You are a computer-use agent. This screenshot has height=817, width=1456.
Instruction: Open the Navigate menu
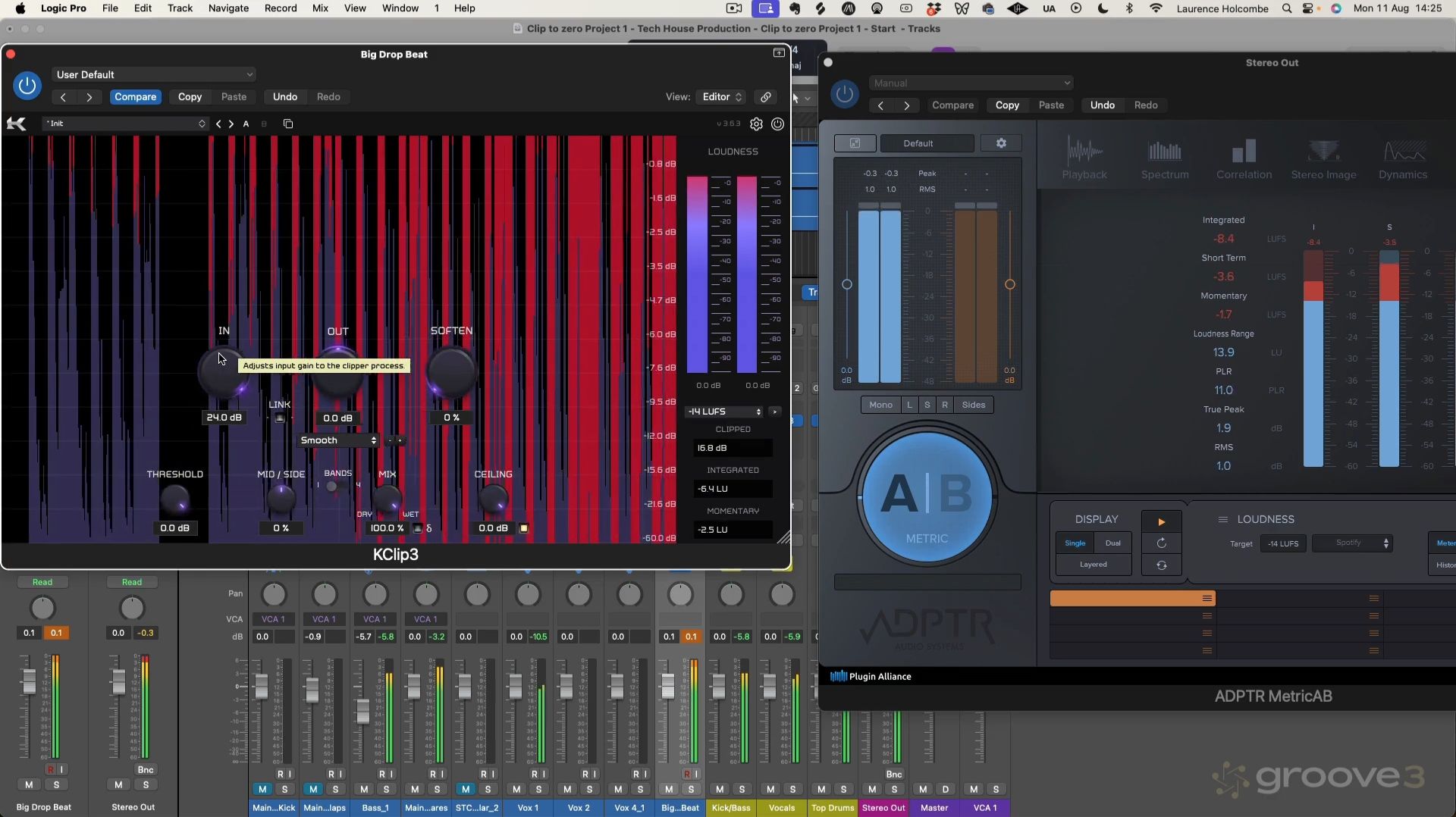tap(228, 8)
